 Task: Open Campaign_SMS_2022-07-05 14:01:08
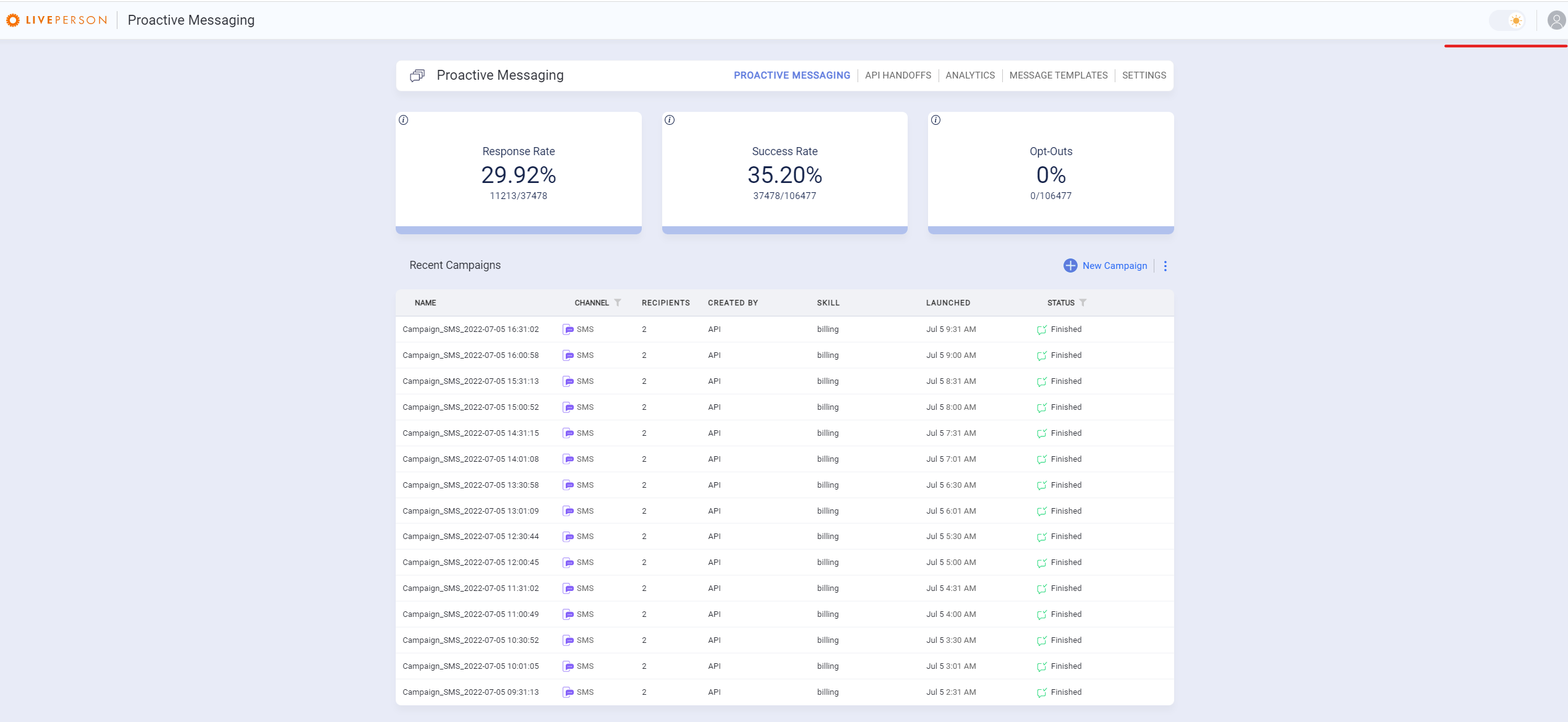tap(471, 459)
